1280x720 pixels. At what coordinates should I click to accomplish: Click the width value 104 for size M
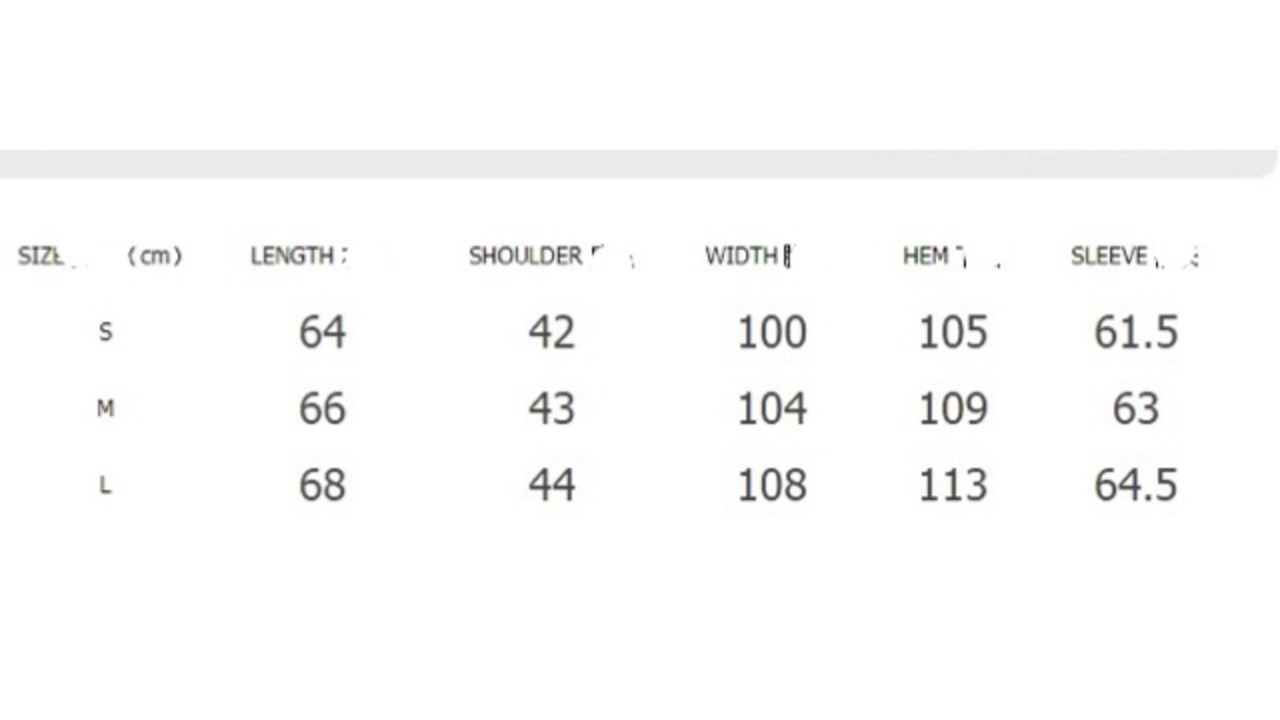(x=772, y=408)
